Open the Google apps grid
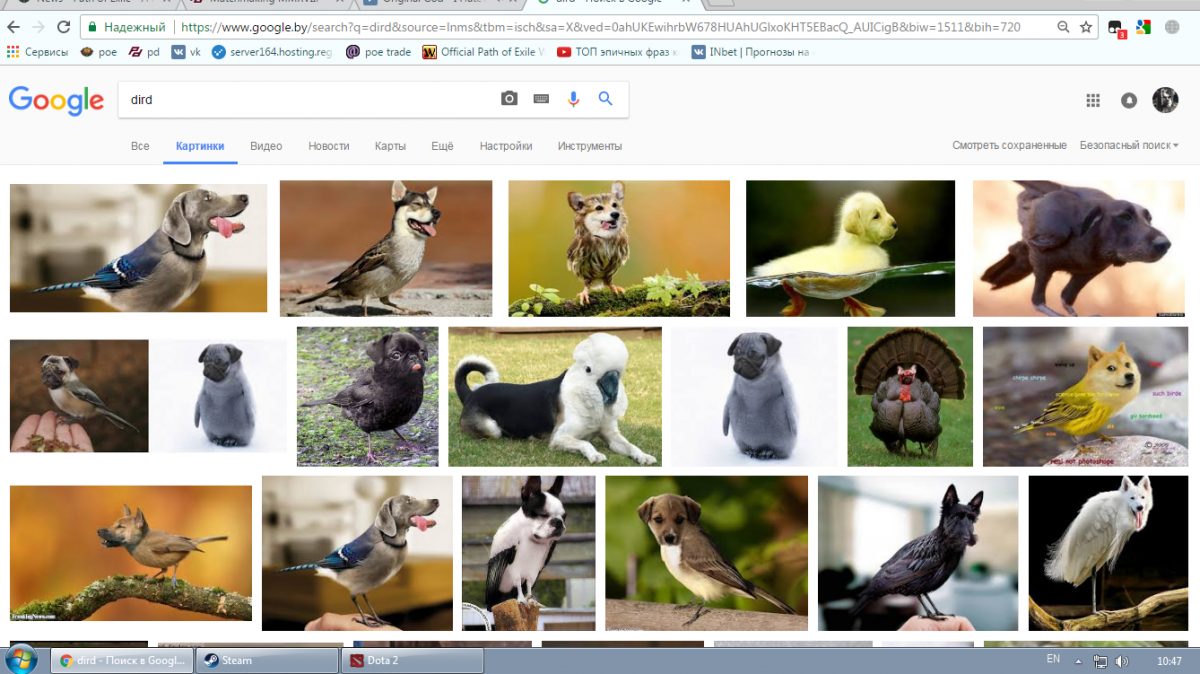 [x=1093, y=100]
